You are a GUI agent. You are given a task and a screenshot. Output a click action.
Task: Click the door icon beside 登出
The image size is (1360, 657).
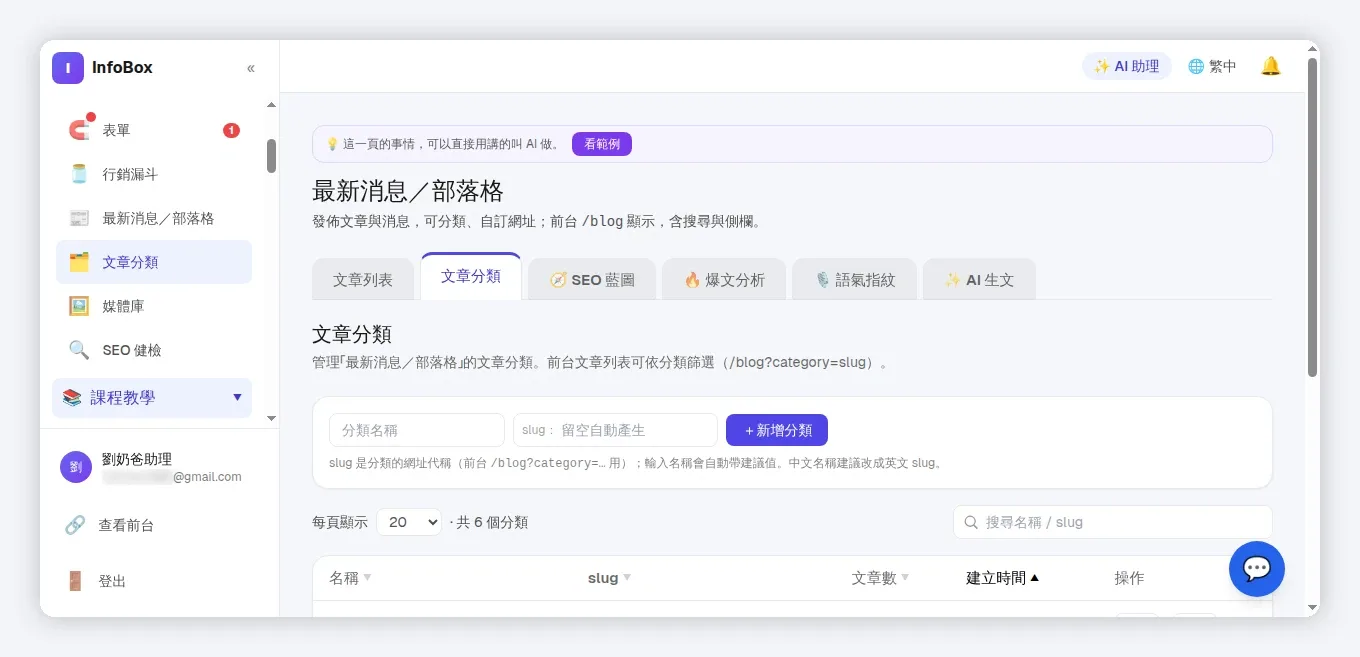(x=75, y=581)
